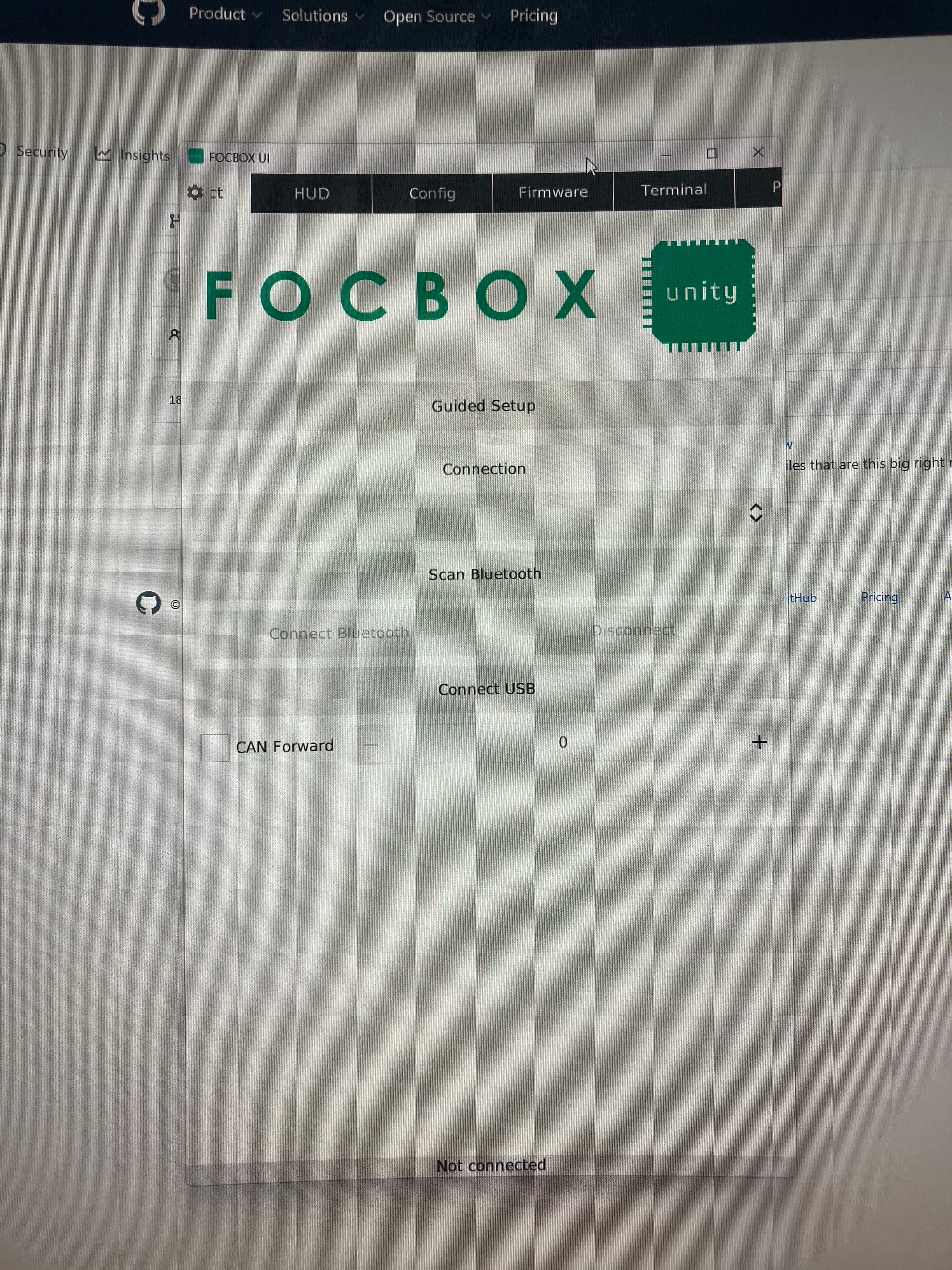Viewport: 952px width, 1270px height.
Task: Switch to the HUD tab
Action: click(x=311, y=193)
